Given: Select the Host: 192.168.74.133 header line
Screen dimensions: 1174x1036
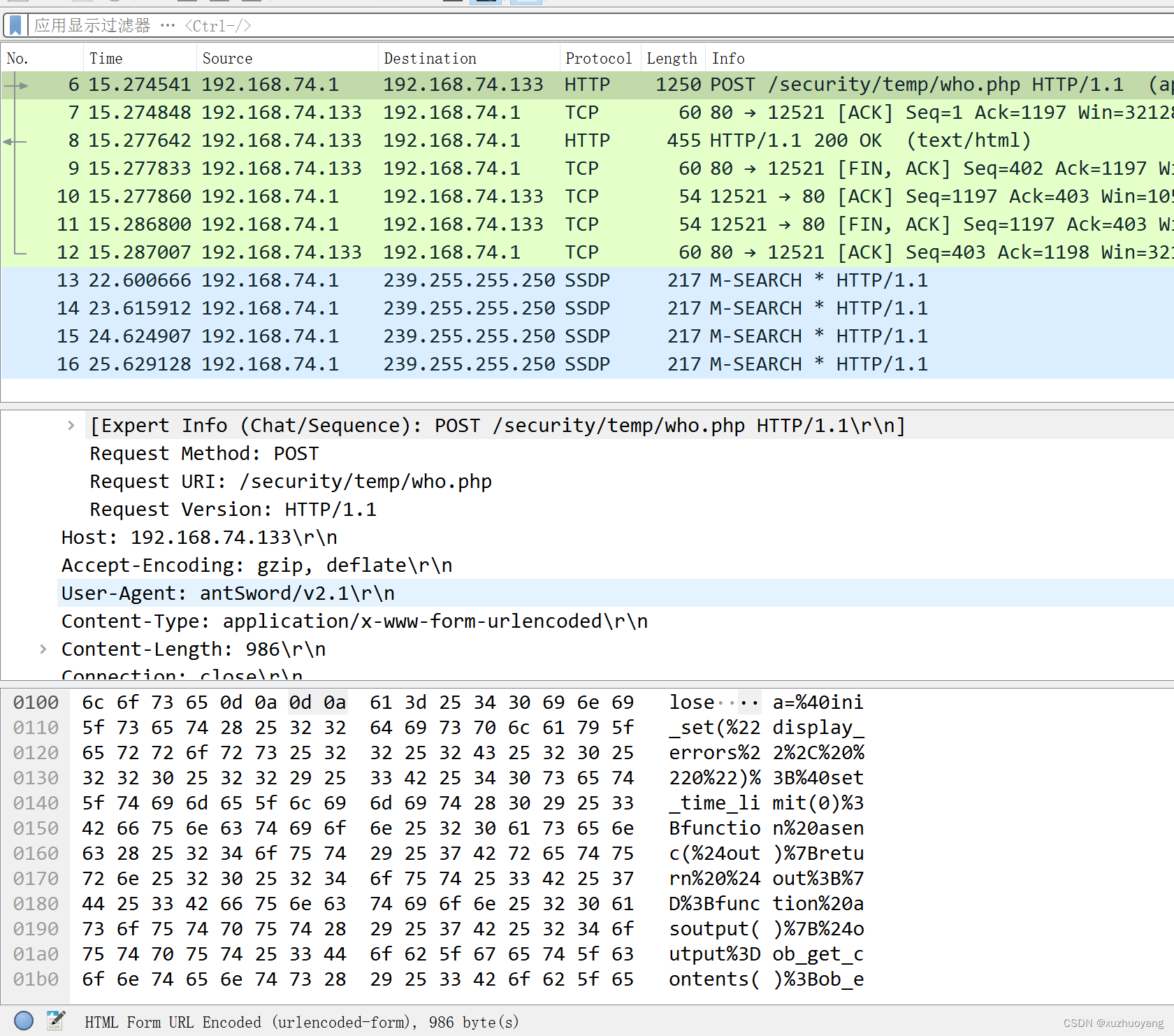Looking at the screenshot, I should coord(199,538).
